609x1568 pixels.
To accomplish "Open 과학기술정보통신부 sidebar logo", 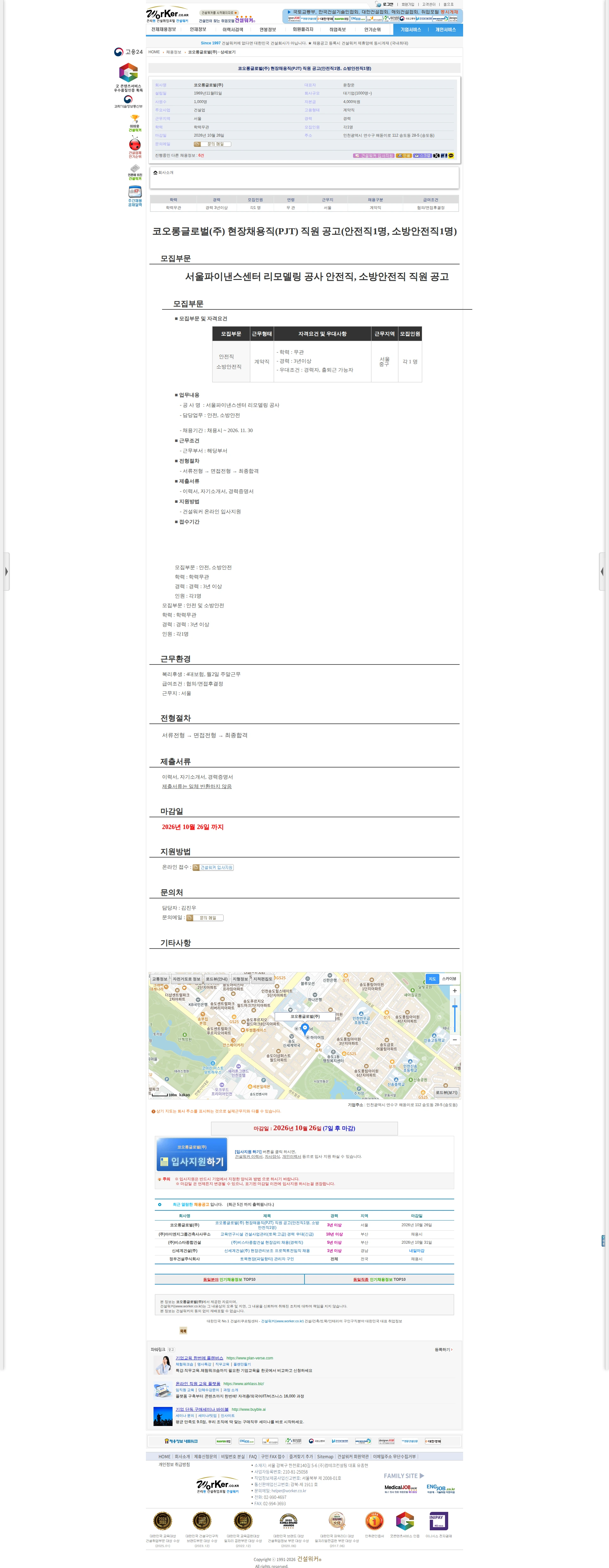I will (x=128, y=102).
